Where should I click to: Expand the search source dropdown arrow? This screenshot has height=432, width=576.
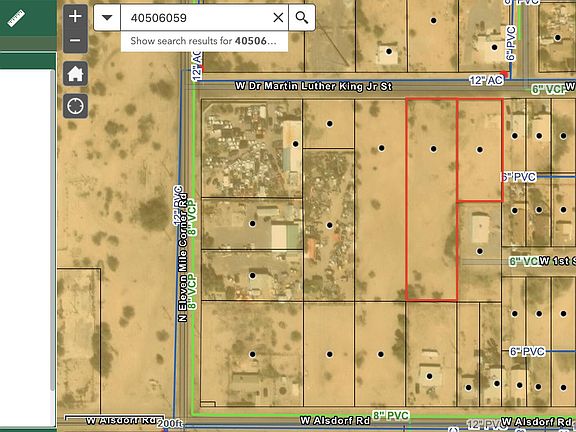107,18
